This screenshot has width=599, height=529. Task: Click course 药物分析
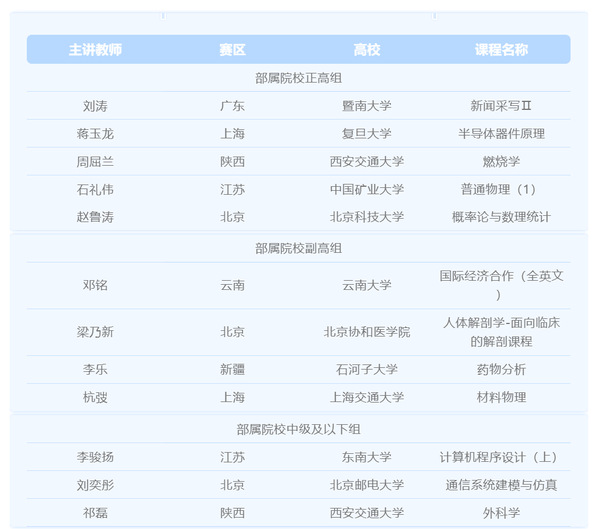501,369
